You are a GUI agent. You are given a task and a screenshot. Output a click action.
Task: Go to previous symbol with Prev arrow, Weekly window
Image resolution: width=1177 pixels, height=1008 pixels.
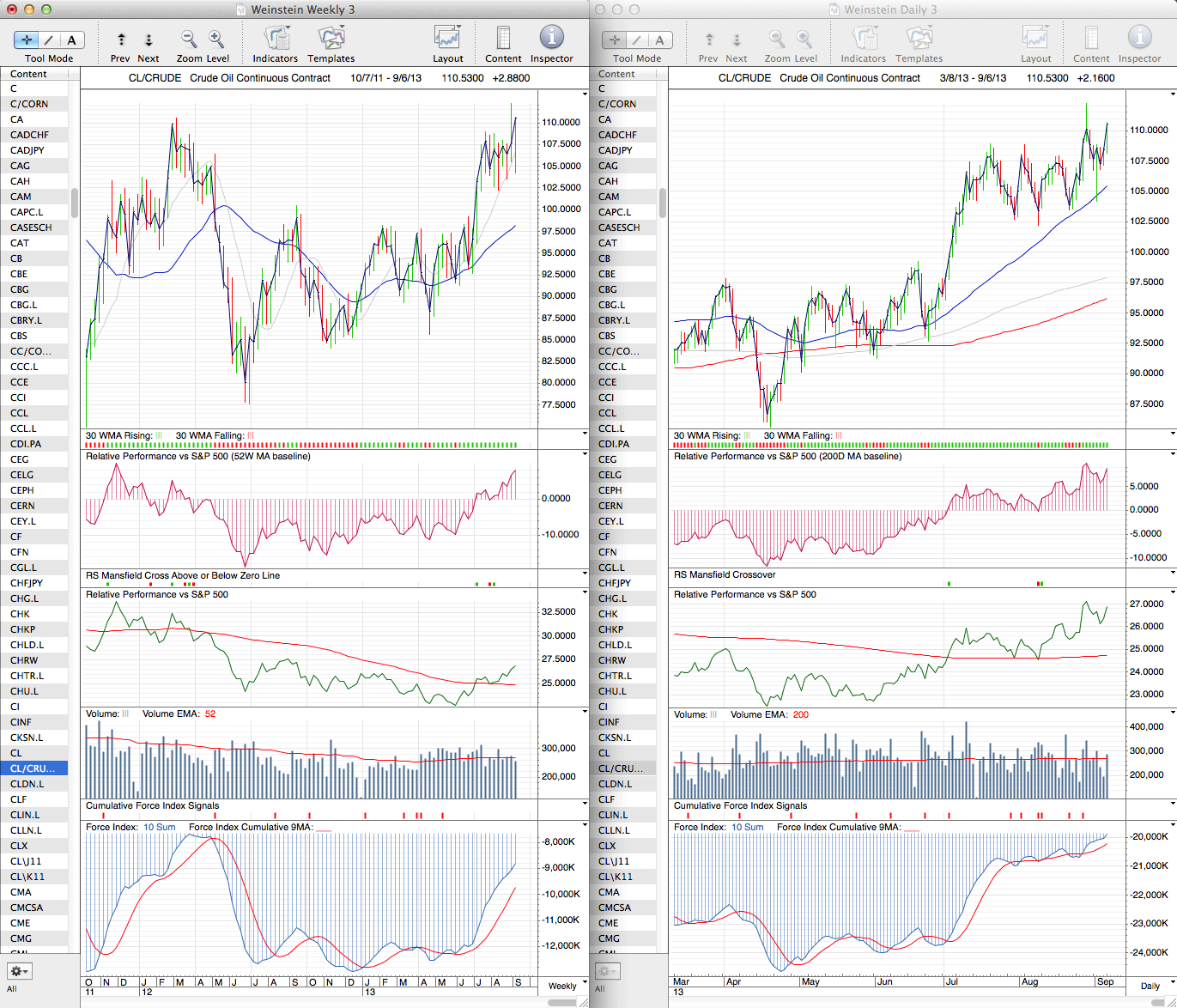tap(121, 39)
